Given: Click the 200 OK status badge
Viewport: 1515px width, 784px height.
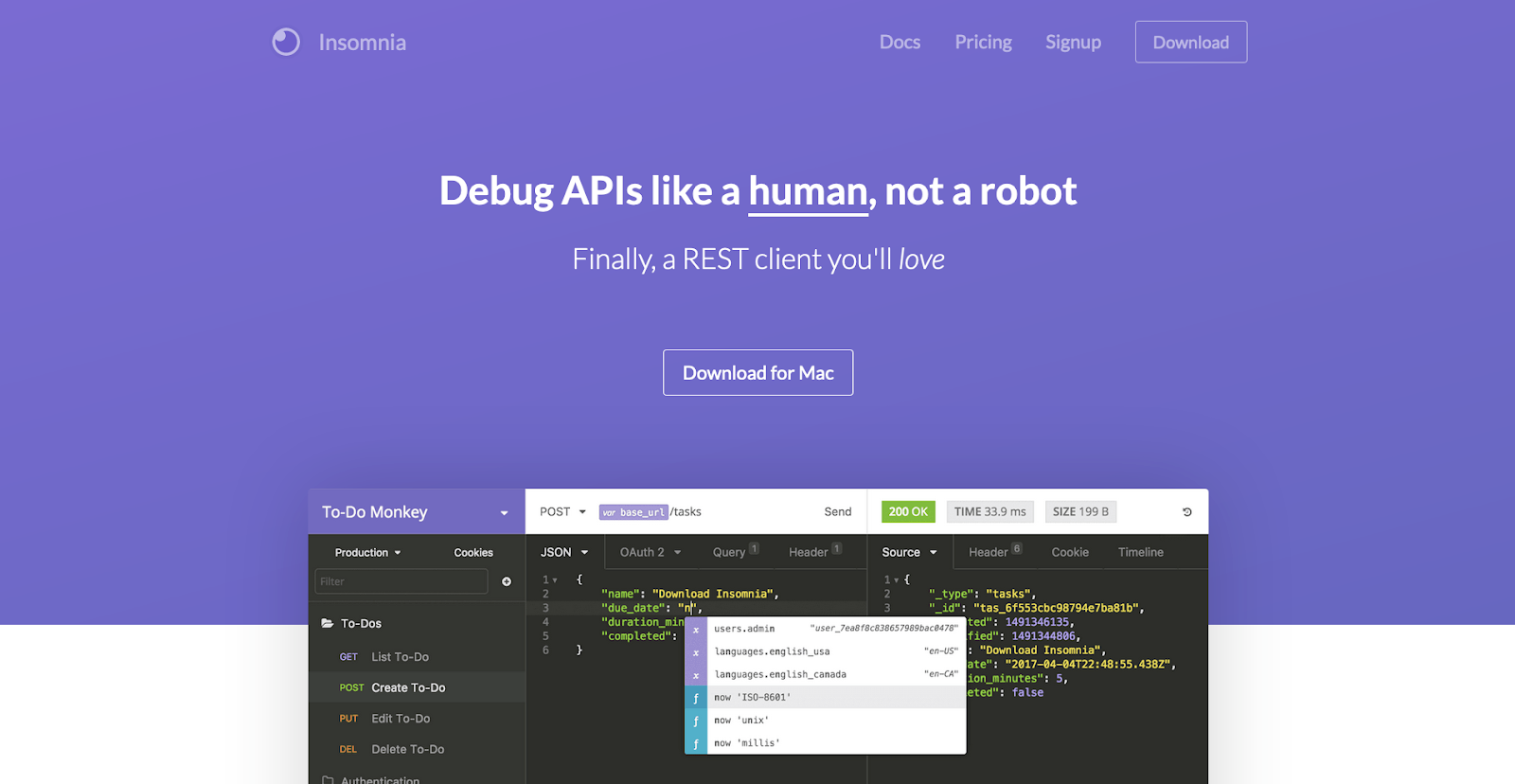Looking at the screenshot, I should (908, 511).
